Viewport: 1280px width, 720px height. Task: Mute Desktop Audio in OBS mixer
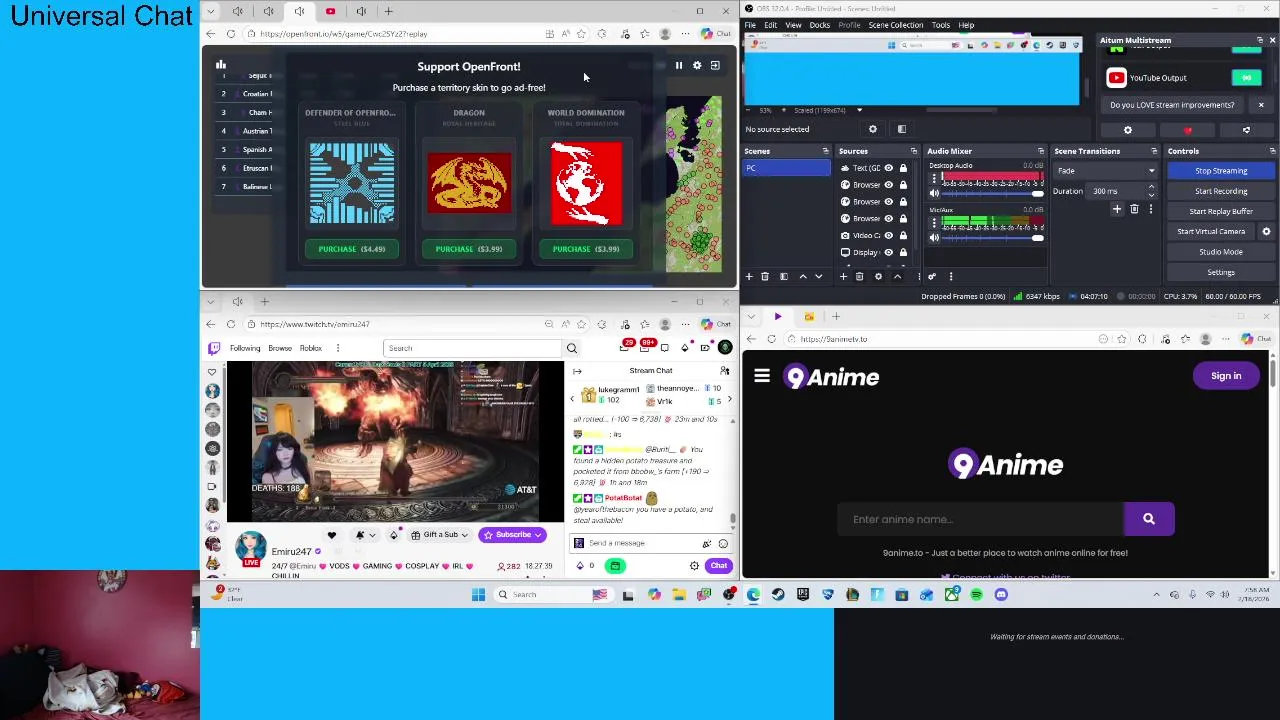934,192
